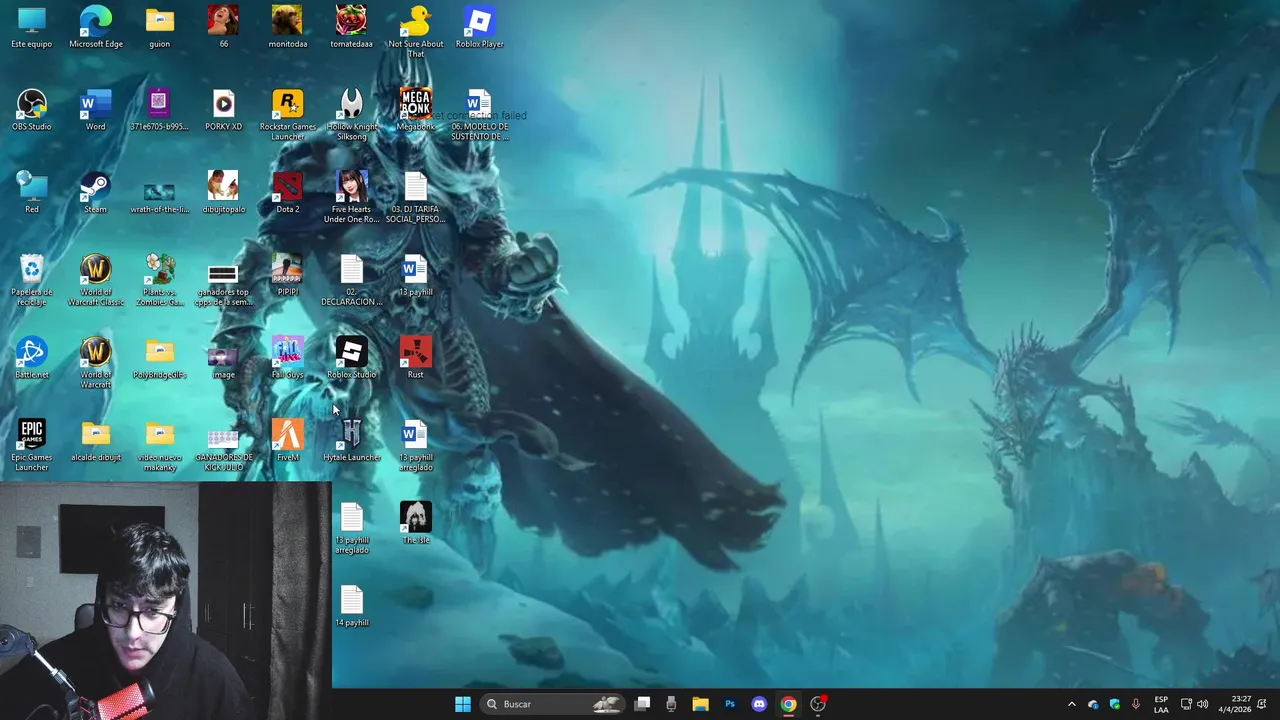
Task: Select the 371e6705-b995 file icon
Action: coord(160,110)
